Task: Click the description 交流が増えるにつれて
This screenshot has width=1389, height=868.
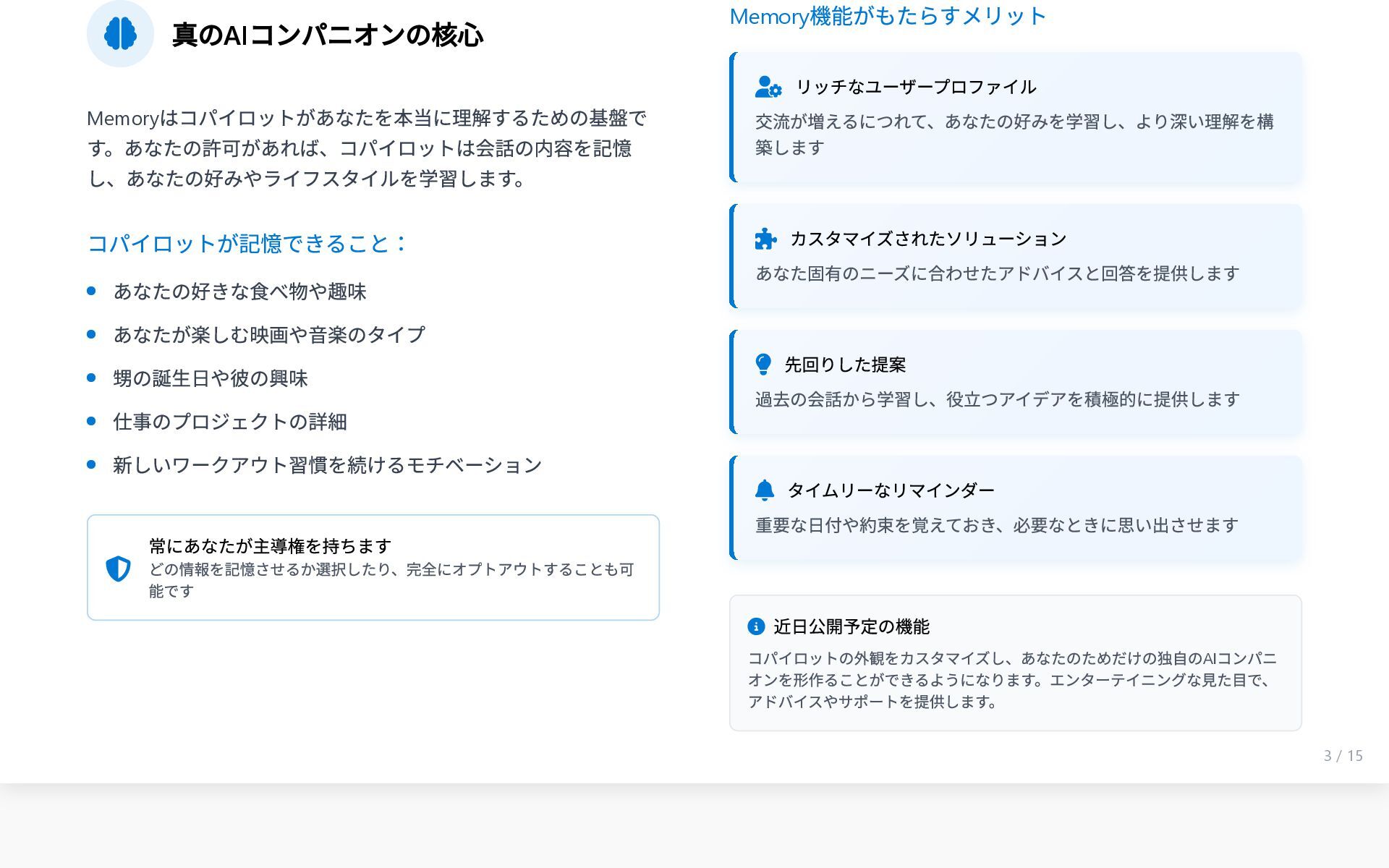Action: (x=1014, y=135)
